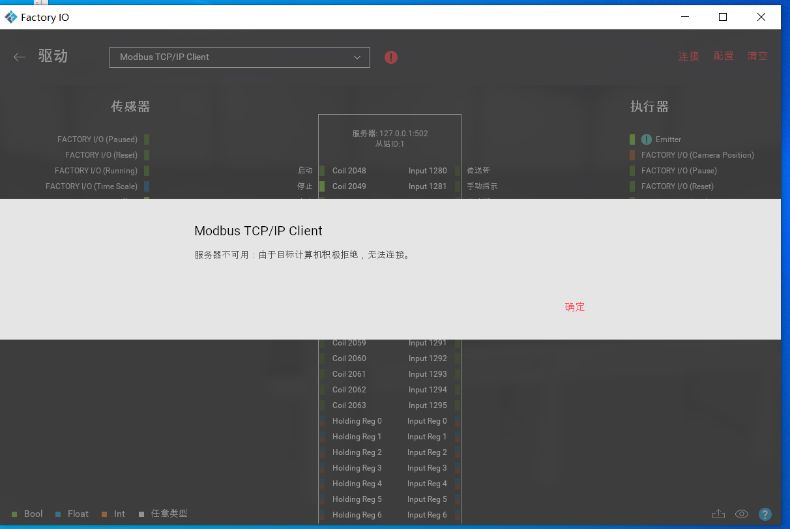Select FACTORY I/O (Paused) sensor

[97, 139]
